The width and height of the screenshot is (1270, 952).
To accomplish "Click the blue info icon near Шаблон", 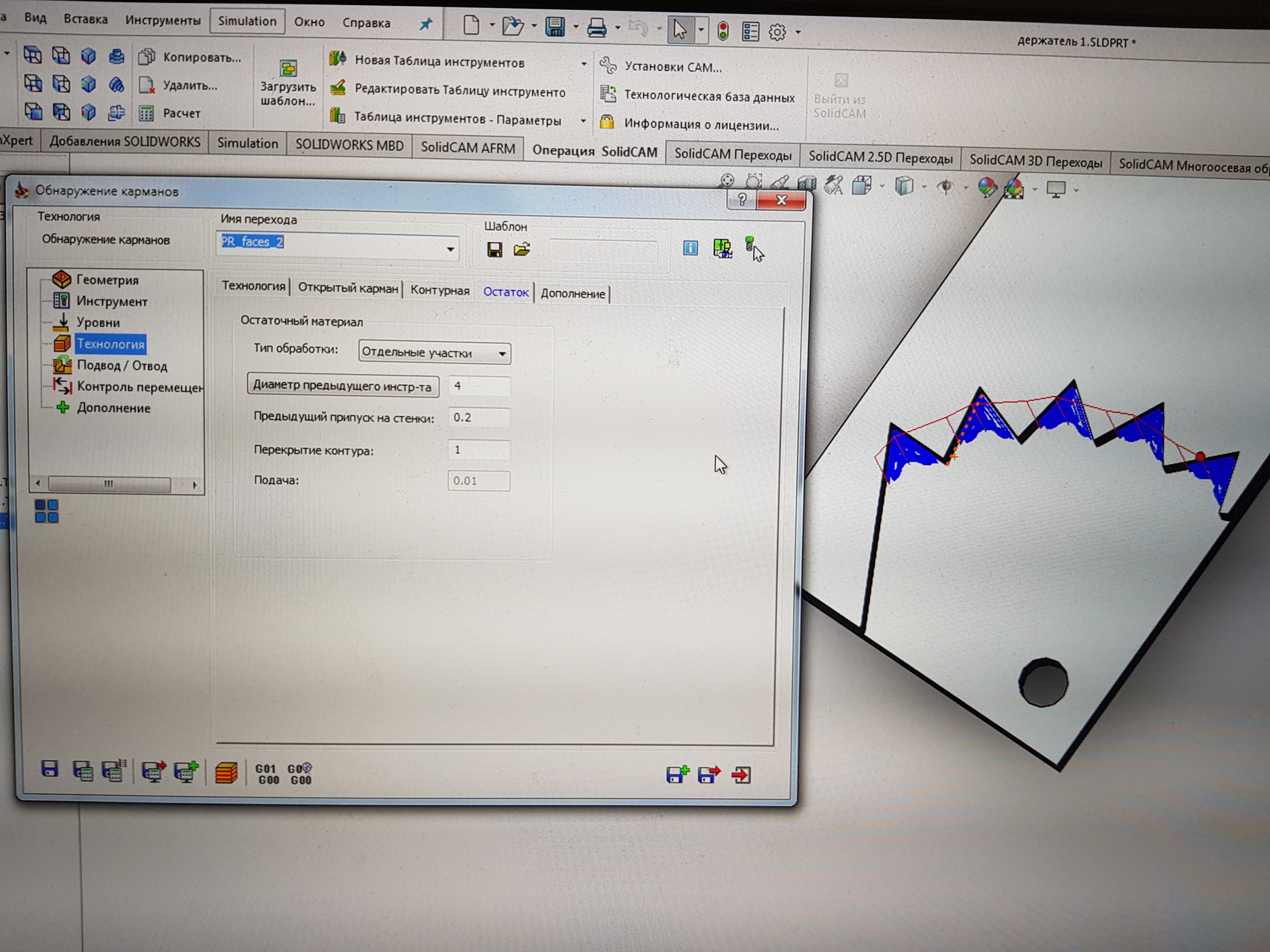I will click(690, 247).
